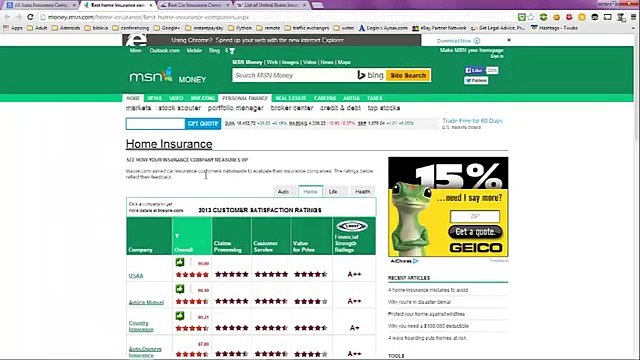640x360 pixels.
Task: Open the credit & debt link
Action: pyautogui.click(x=340, y=108)
